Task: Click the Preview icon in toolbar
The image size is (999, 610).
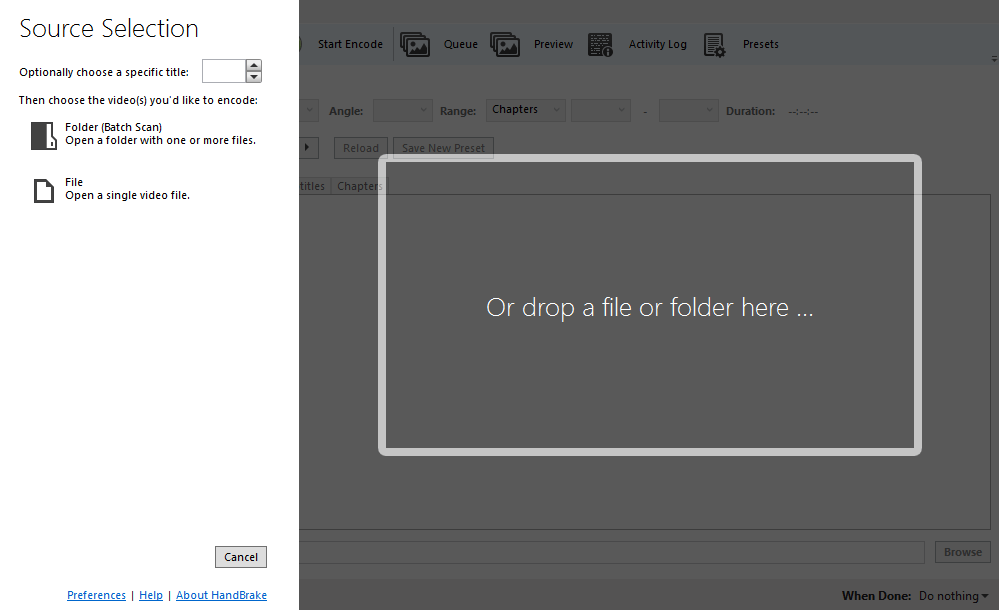Action: [x=505, y=44]
